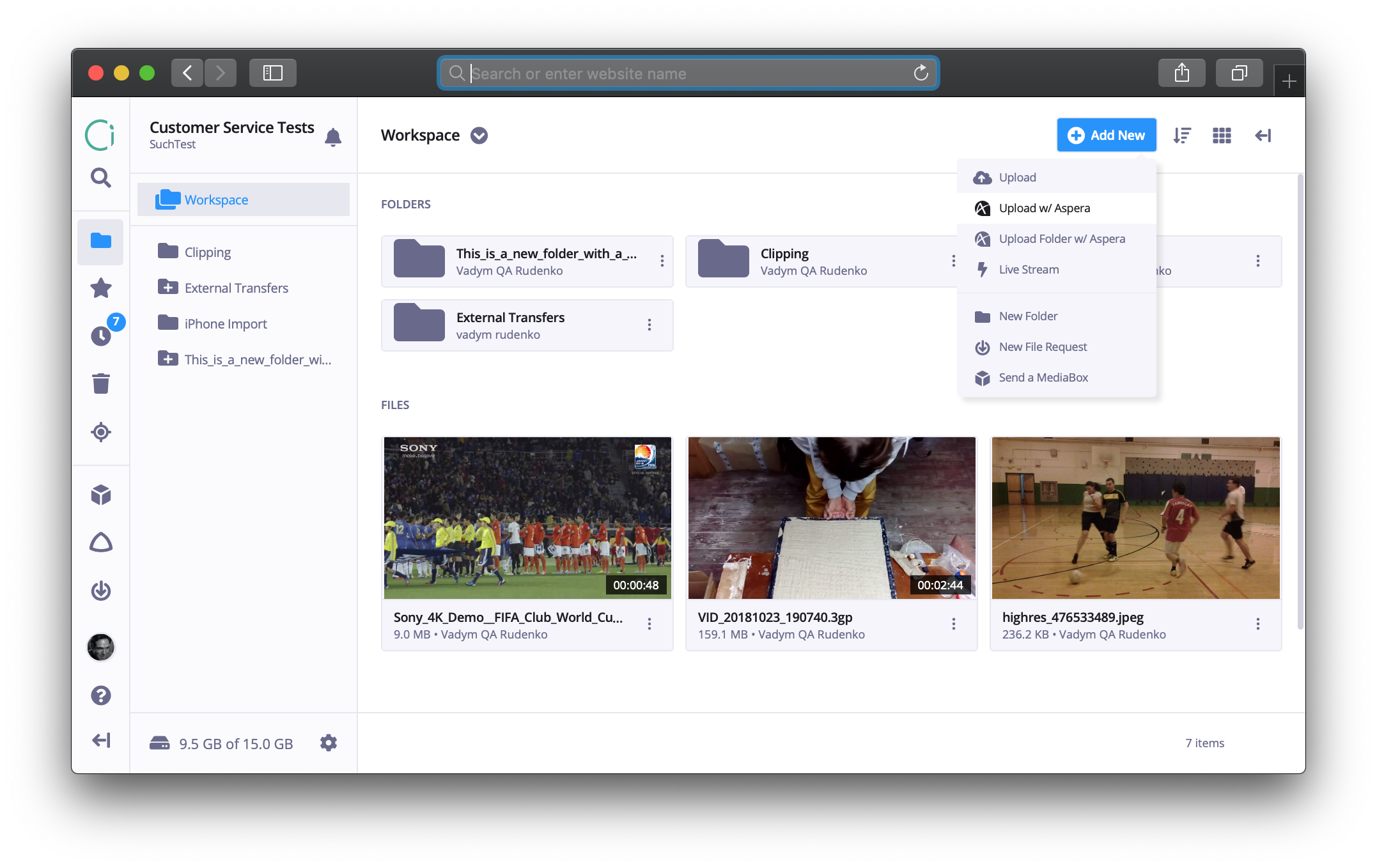Click the 7 items count text

coord(1204,743)
